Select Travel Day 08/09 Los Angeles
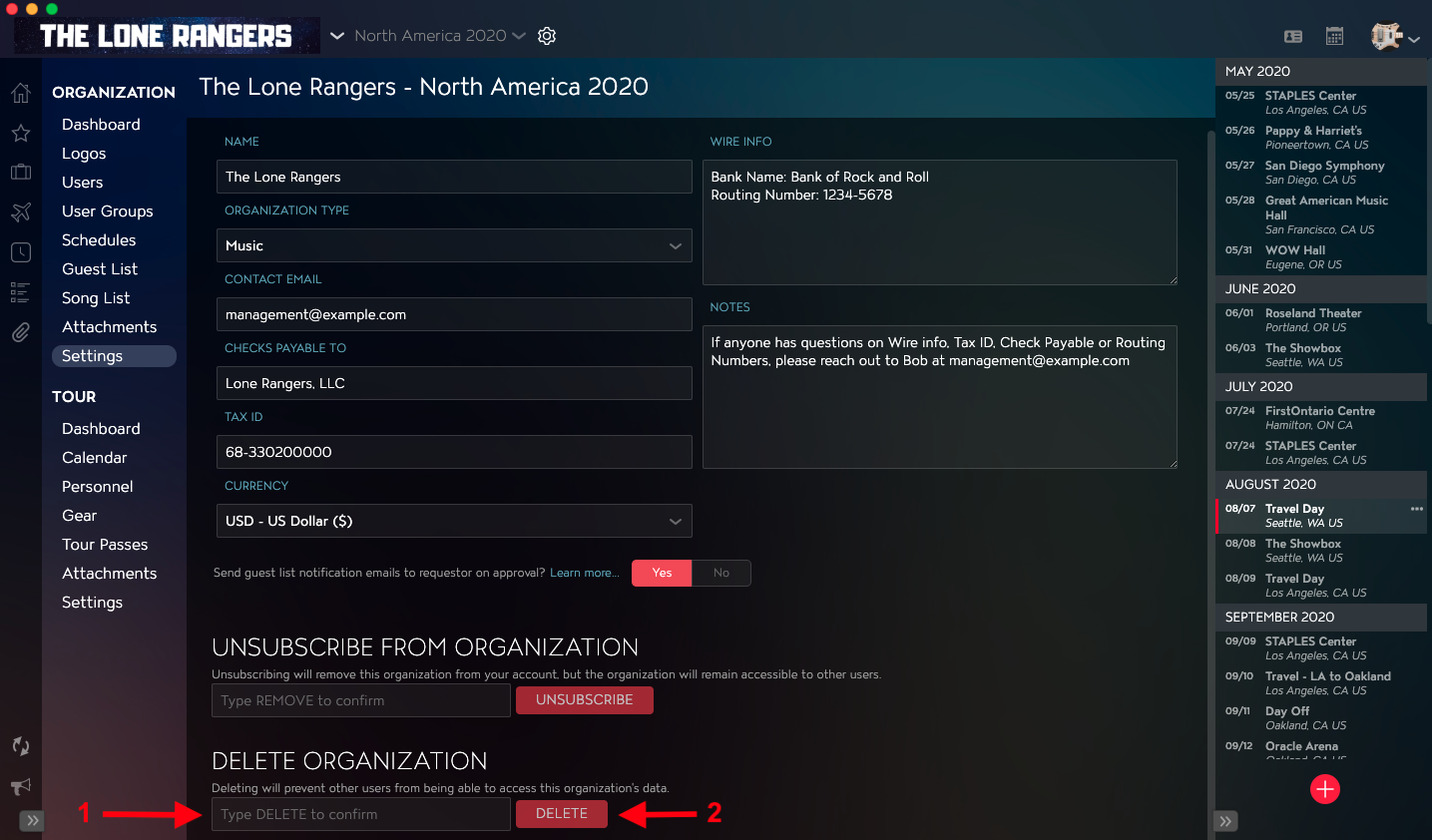This screenshot has height=840, width=1432. (x=1321, y=586)
